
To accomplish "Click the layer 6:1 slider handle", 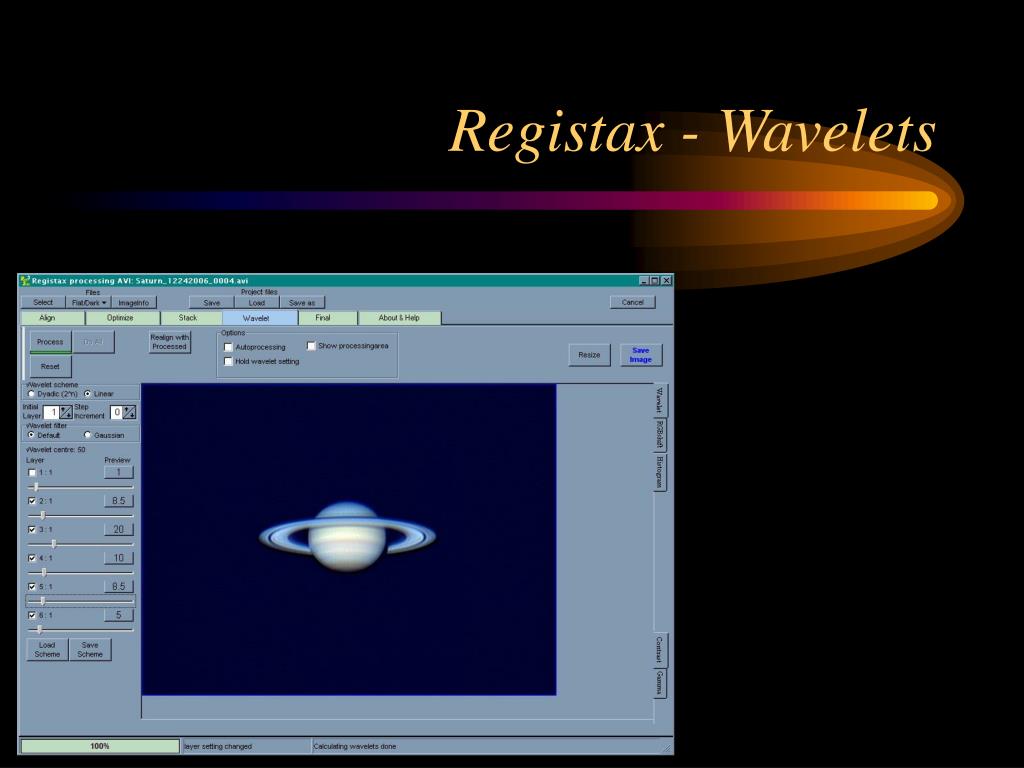I will [x=40, y=630].
